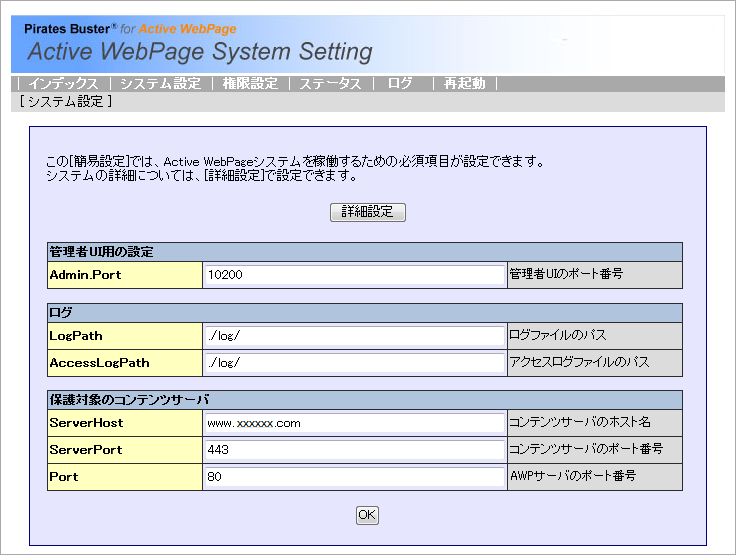Open the インデックス menu item
Image resolution: width=736 pixels, height=555 pixels.
[63, 84]
